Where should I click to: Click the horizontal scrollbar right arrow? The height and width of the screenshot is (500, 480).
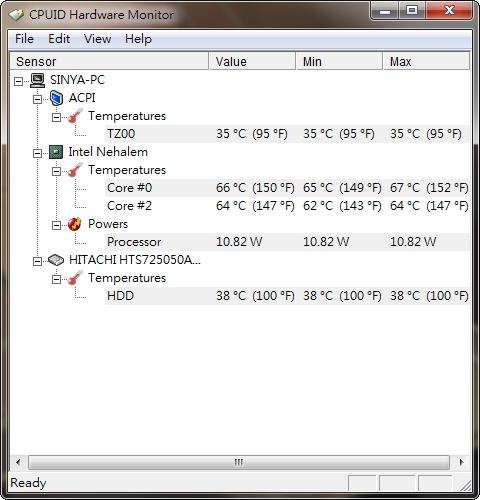coord(462,462)
